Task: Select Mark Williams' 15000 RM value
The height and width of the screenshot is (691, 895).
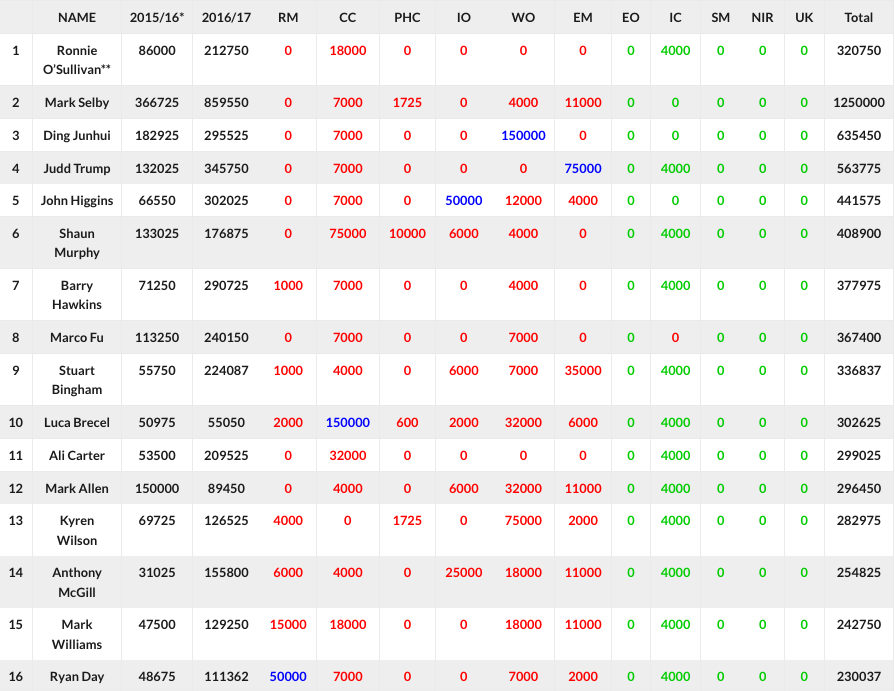Action: pyautogui.click(x=288, y=624)
